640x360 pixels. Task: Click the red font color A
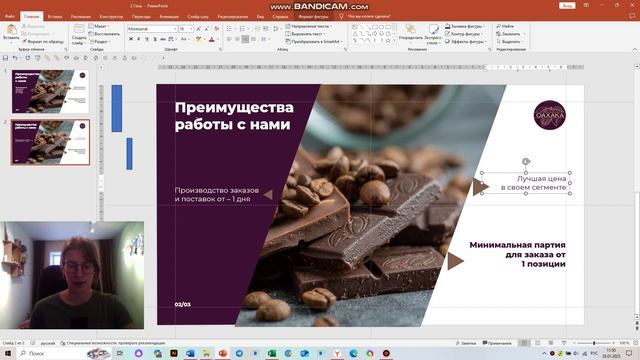point(211,39)
